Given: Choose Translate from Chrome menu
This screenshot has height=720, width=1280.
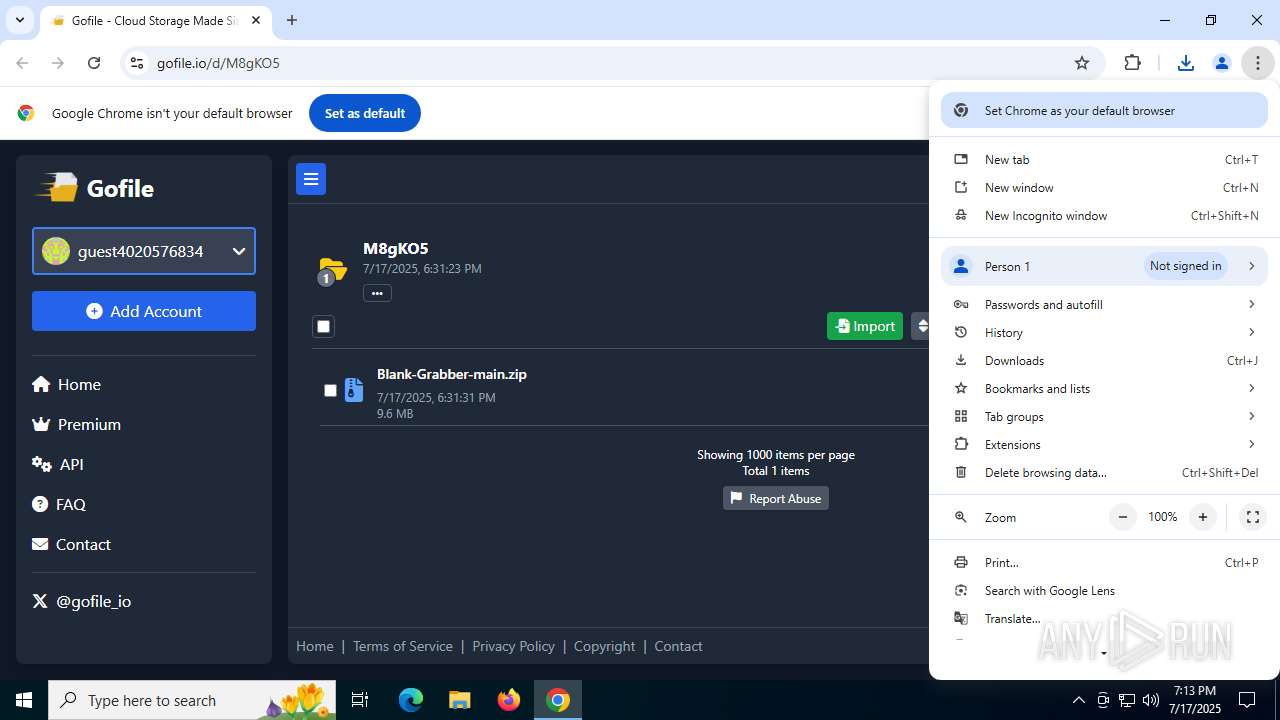Looking at the screenshot, I should click(1104, 618).
